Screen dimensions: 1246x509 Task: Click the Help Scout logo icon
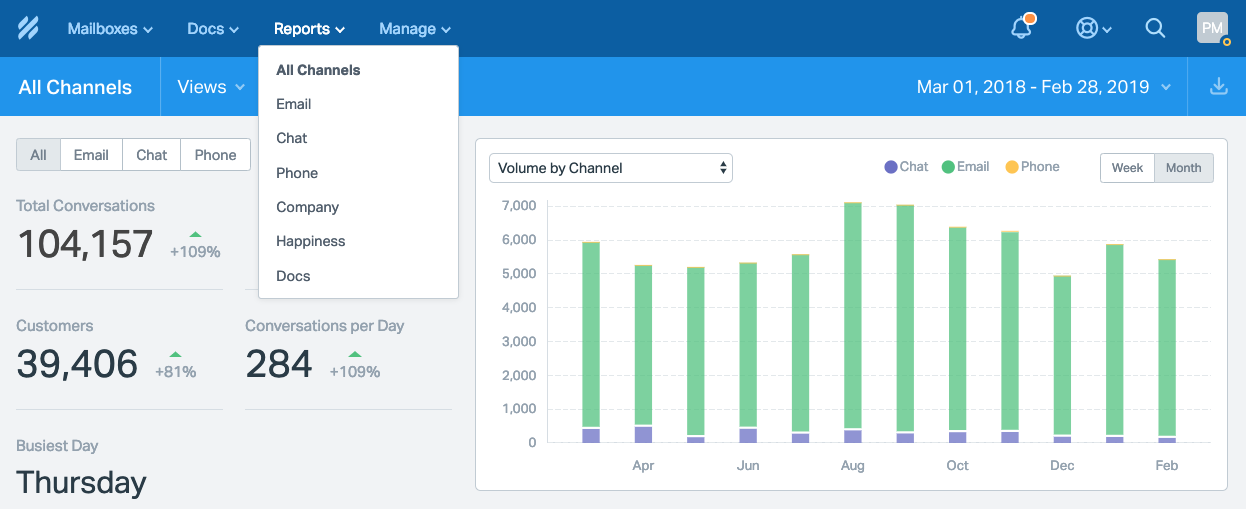[28, 28]
